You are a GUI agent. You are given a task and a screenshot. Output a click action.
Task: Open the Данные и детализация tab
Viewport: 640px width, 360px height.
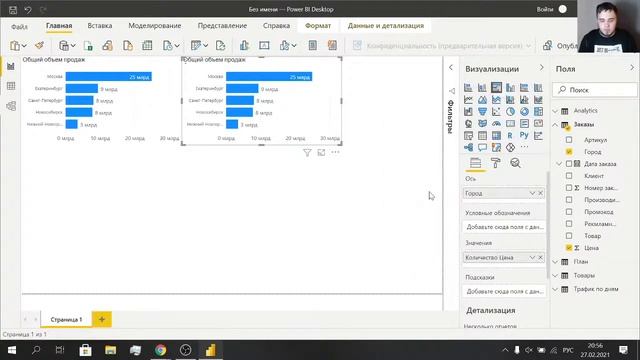point(386,25)
